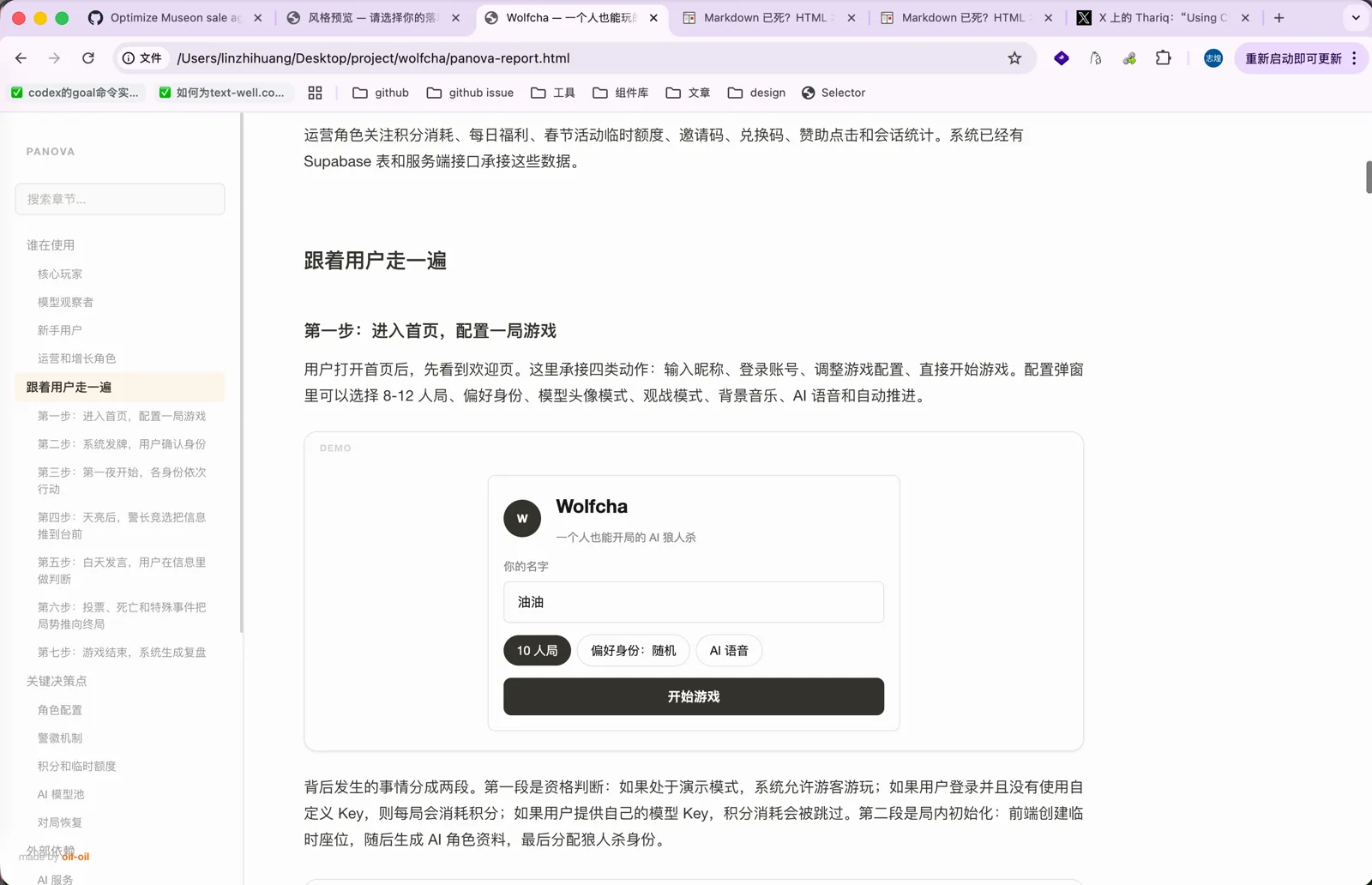The width and height of the screenshot is (1372, 885).
Task: Toggle 偏好身份:随机 chip
Action: point(634,651)
